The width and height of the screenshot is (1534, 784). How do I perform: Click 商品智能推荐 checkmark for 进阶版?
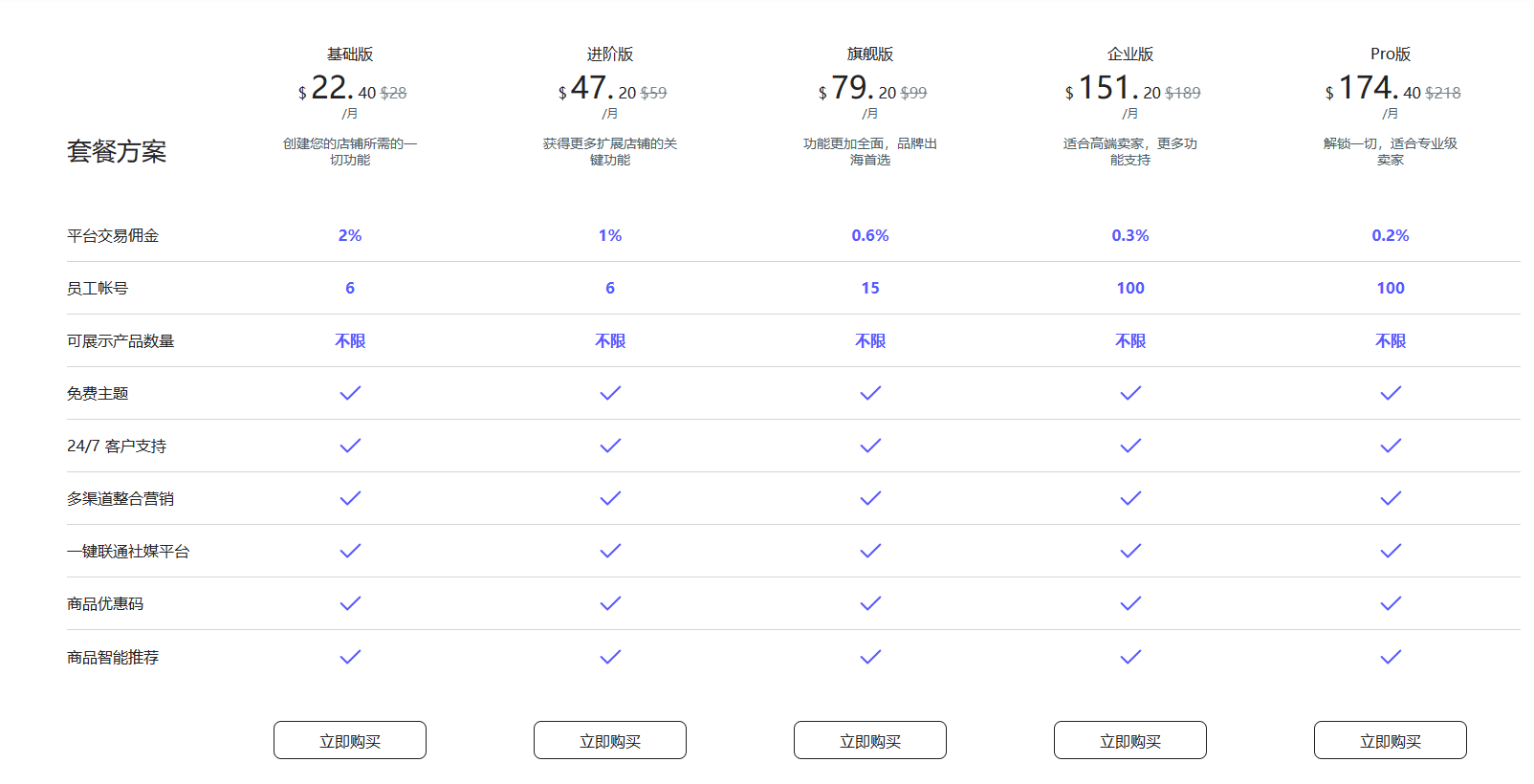tap(610, 657)
